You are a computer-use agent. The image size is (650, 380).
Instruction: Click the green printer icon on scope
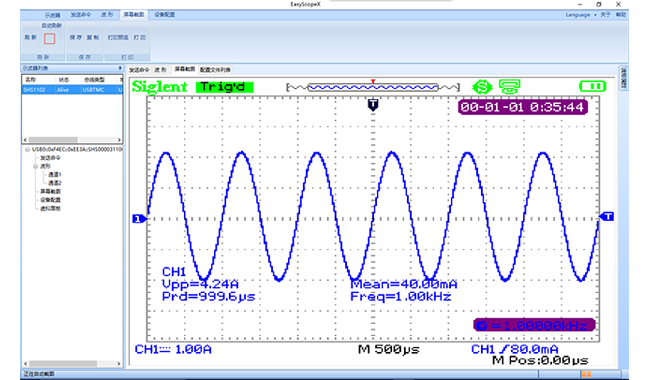(x=509, y=87)
